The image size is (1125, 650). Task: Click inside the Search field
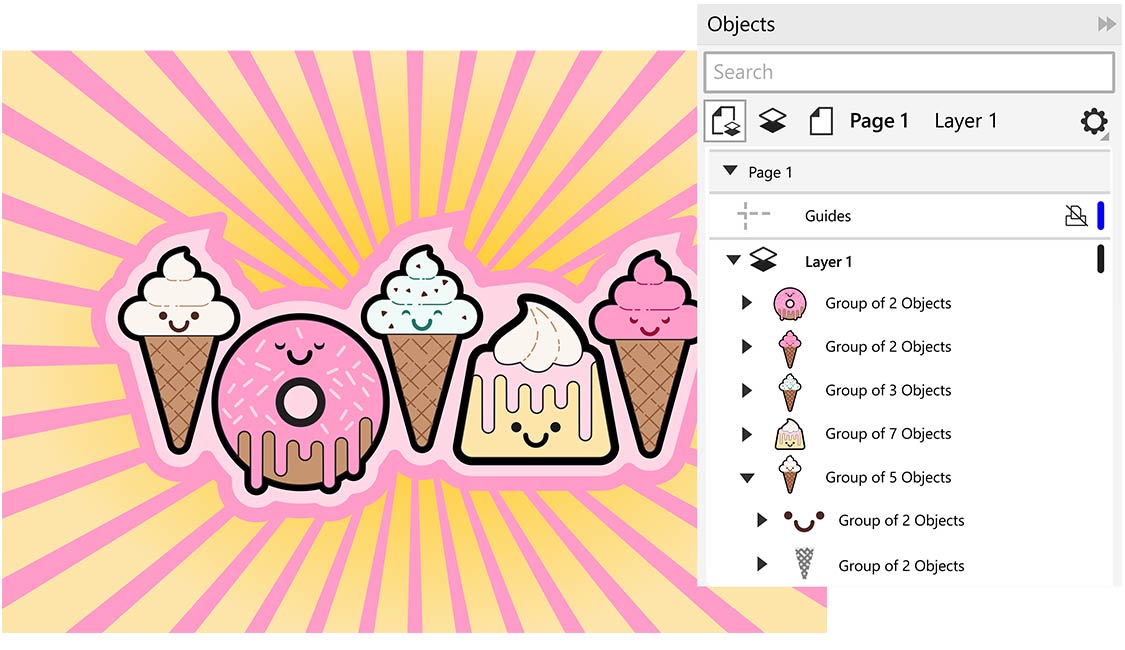908,71
